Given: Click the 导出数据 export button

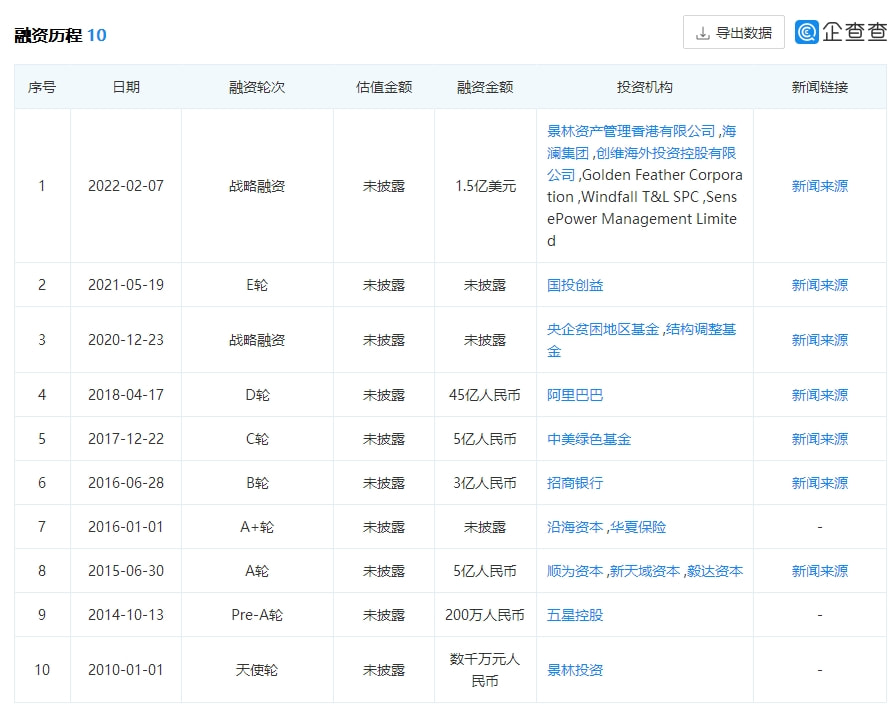Looking at the screenshot, I should coord(733,32).
